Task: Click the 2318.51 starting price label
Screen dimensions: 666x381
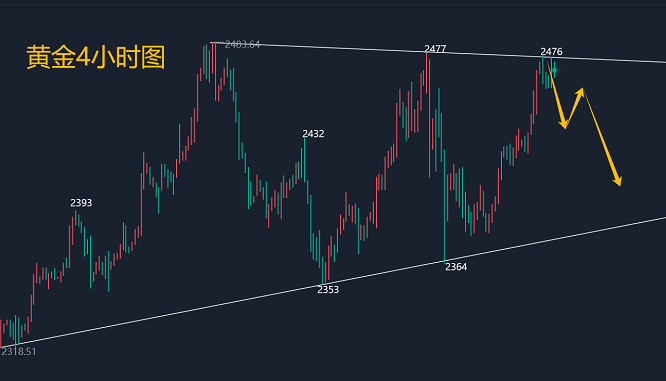Action: pyautogui.click(x=19, y=352)
